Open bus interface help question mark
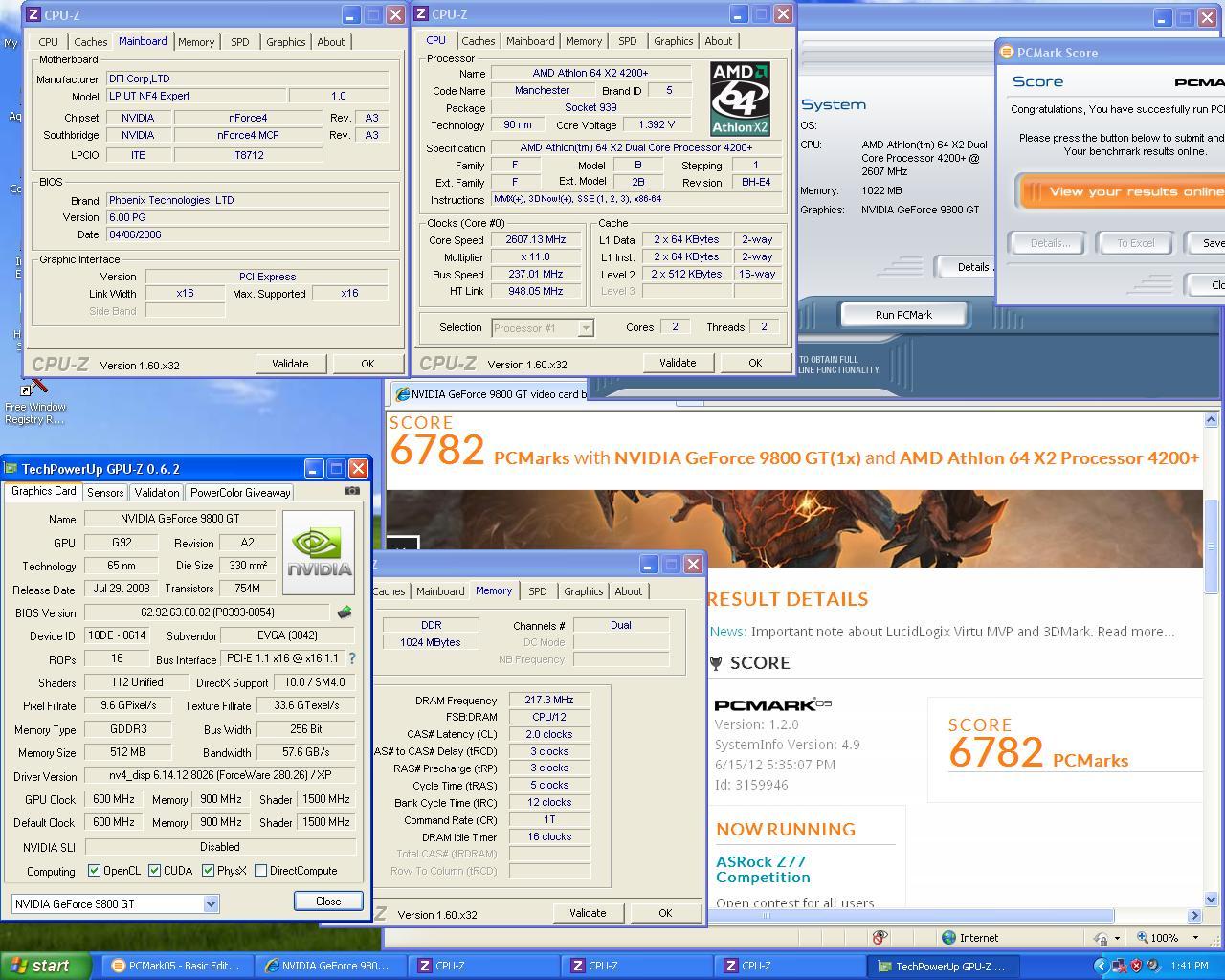 (x=352, y=658)
